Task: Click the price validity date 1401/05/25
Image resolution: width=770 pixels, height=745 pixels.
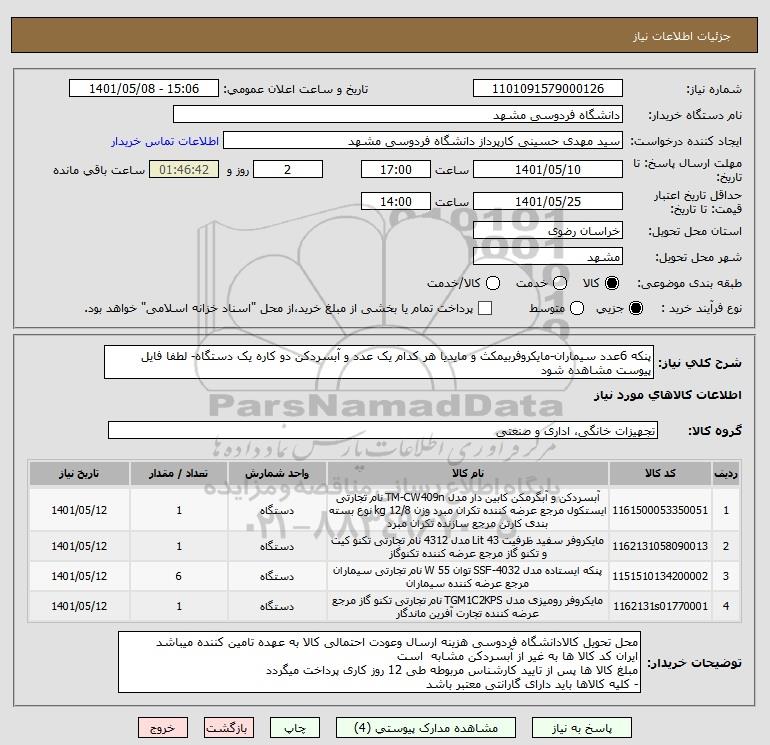Action: point(548,202)
